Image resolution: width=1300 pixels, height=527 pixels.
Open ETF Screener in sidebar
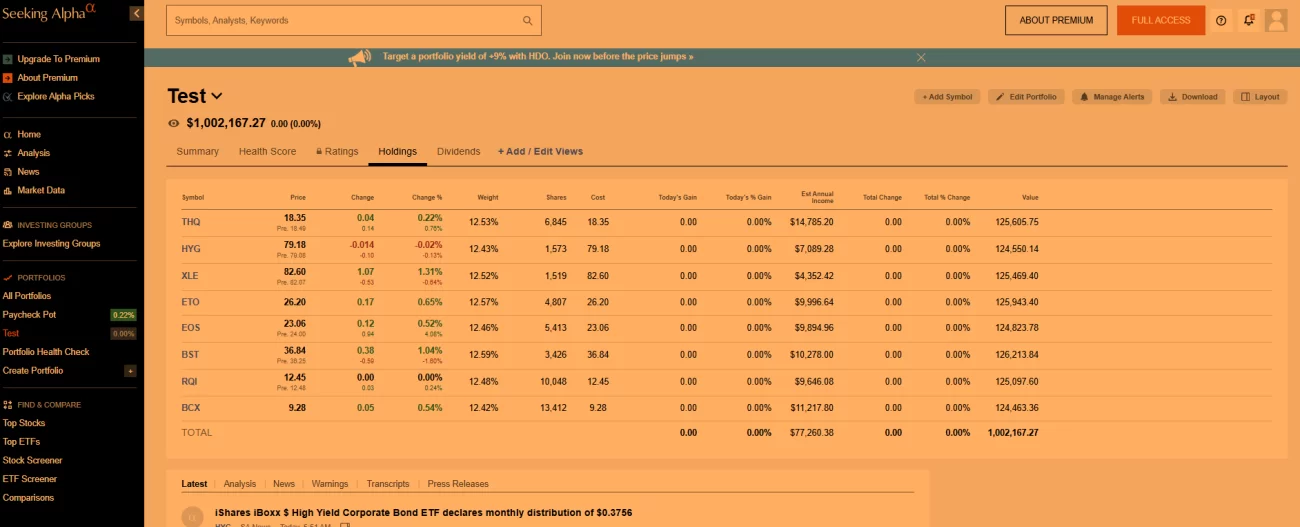tap(30, 479)
